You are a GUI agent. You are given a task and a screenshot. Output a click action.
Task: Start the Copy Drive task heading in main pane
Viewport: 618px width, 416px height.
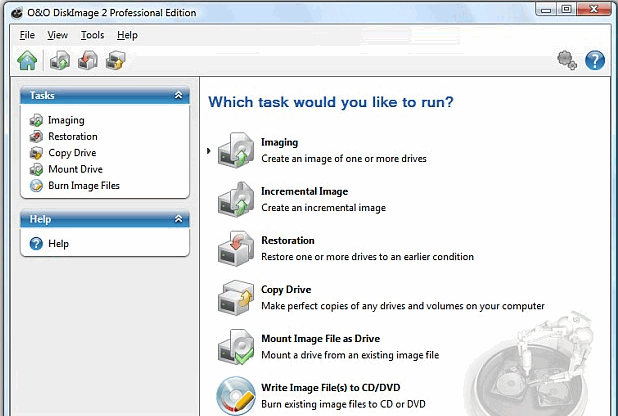click(x=286, y=290)
